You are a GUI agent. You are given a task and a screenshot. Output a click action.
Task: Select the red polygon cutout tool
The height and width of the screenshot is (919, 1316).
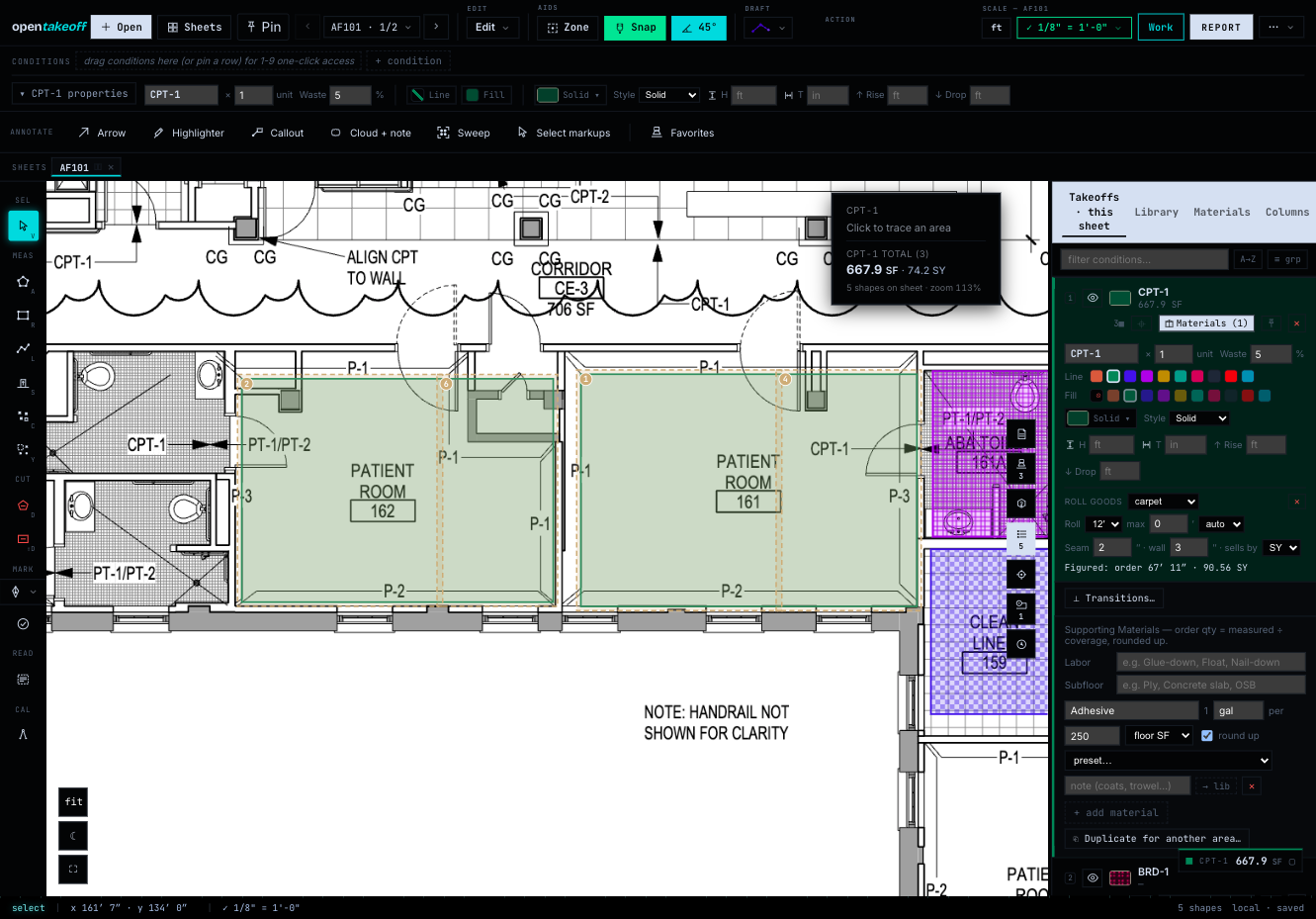coord(23,505)
